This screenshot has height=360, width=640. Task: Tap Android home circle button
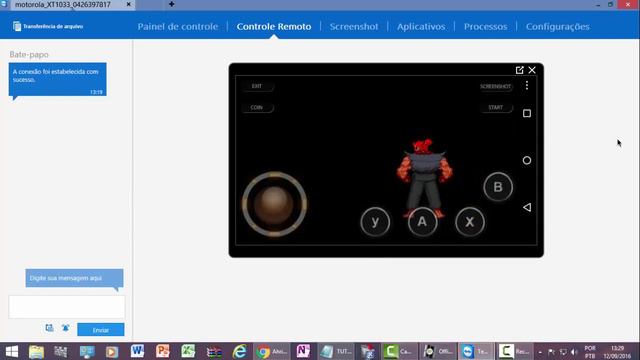527,160
